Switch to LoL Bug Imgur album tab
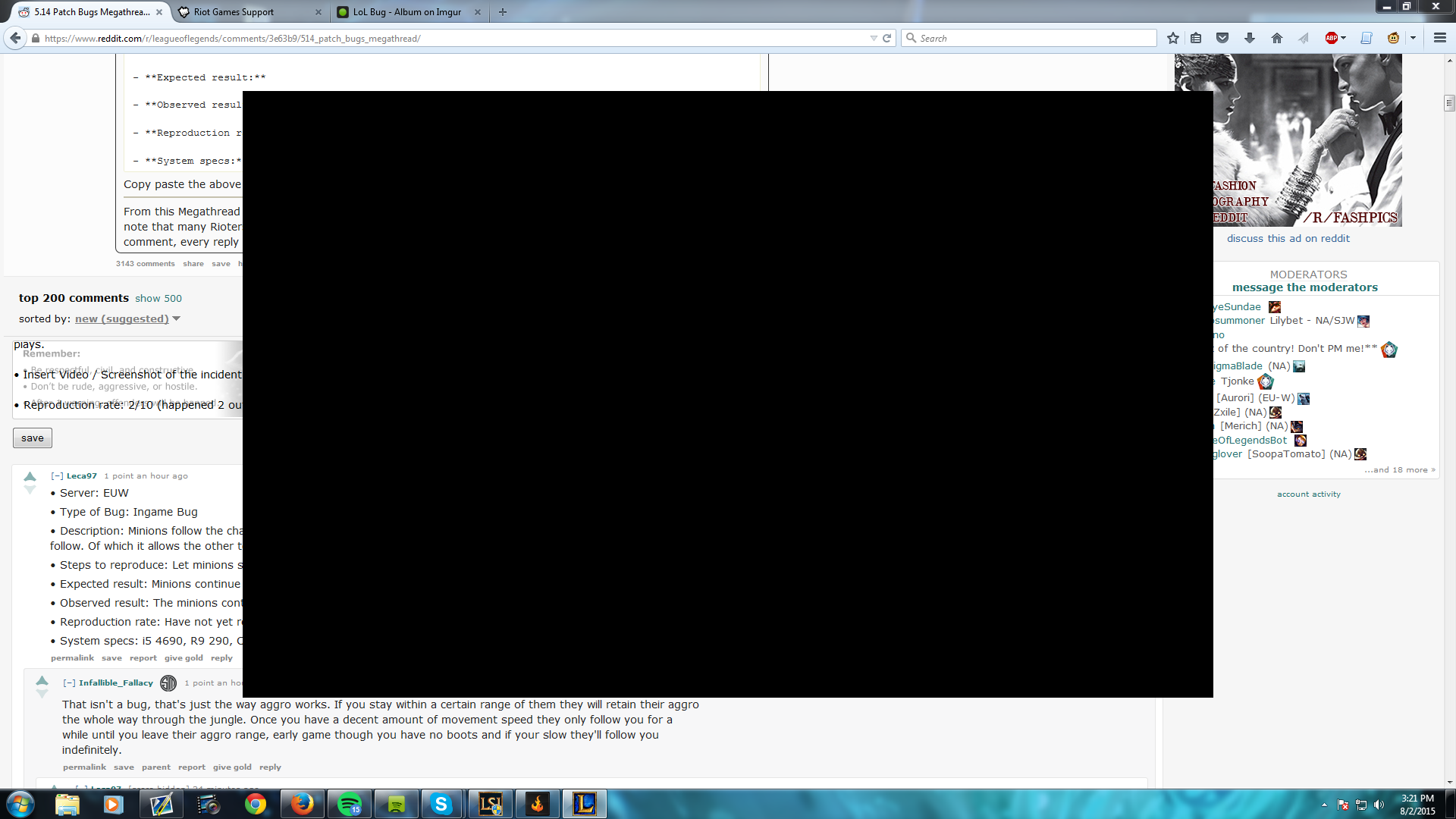Screen dimensions: 1456x819 pyautogui.click(x=406, y=12)
